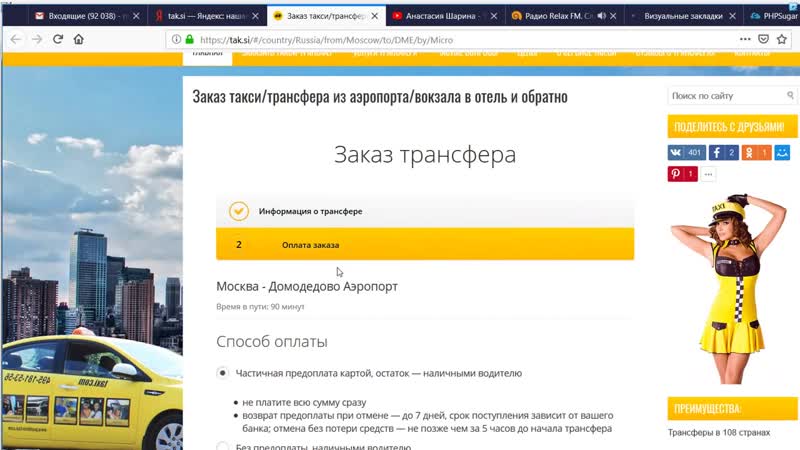Reload the page with the browser refresh icon
The width and height of the screenshot is (800, 450).
(58, 39)
